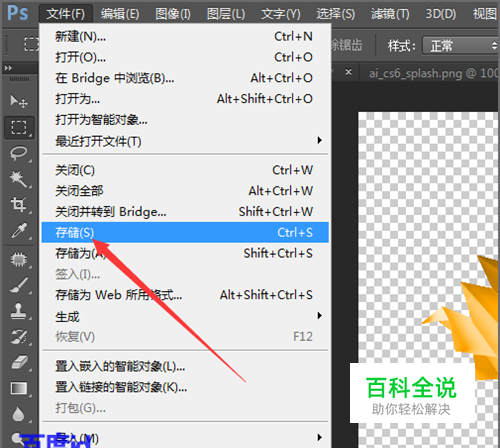500x448 pixels.
Task: Select the History Brush tool
Action: 19,337
